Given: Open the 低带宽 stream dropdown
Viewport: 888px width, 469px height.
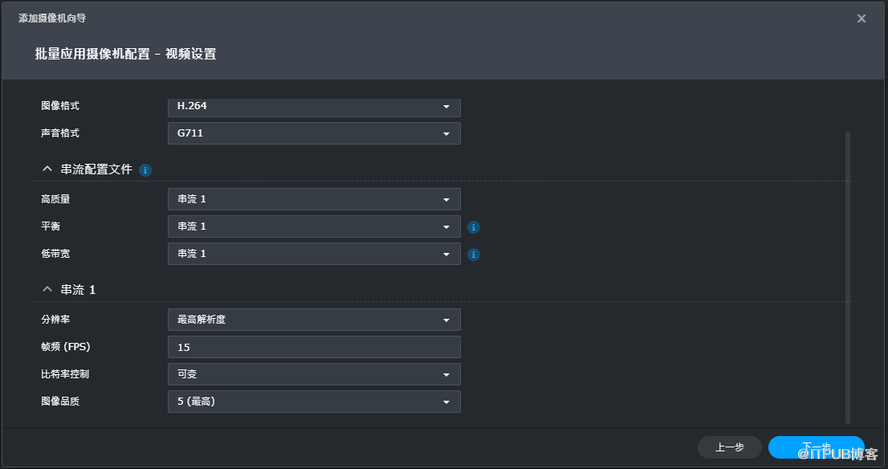Looking at the screenshot, I should pos(314,254).
